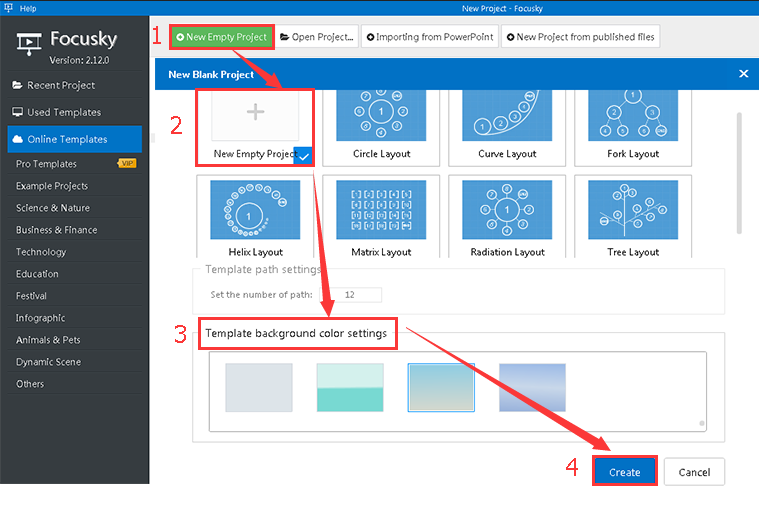This screenshot has height=515, width=759.
Task: Click the New Empty Project toolbar button
Action: pyautogui.click(x=222, y=37)
